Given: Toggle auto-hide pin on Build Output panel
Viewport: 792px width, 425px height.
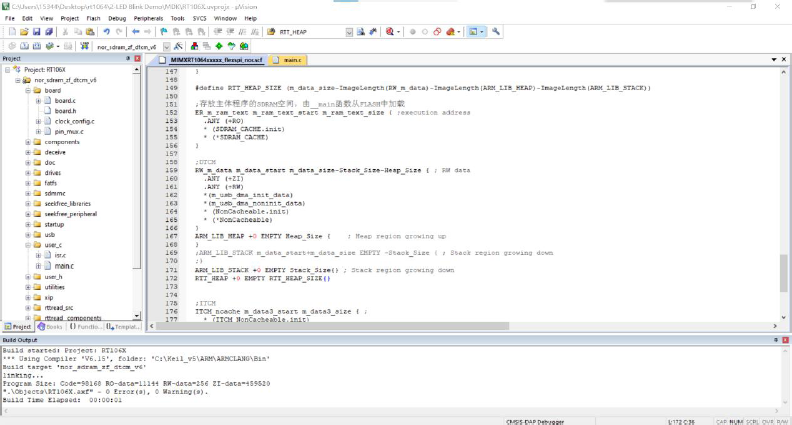Looking at the screenshot, I should coord(776,340).
